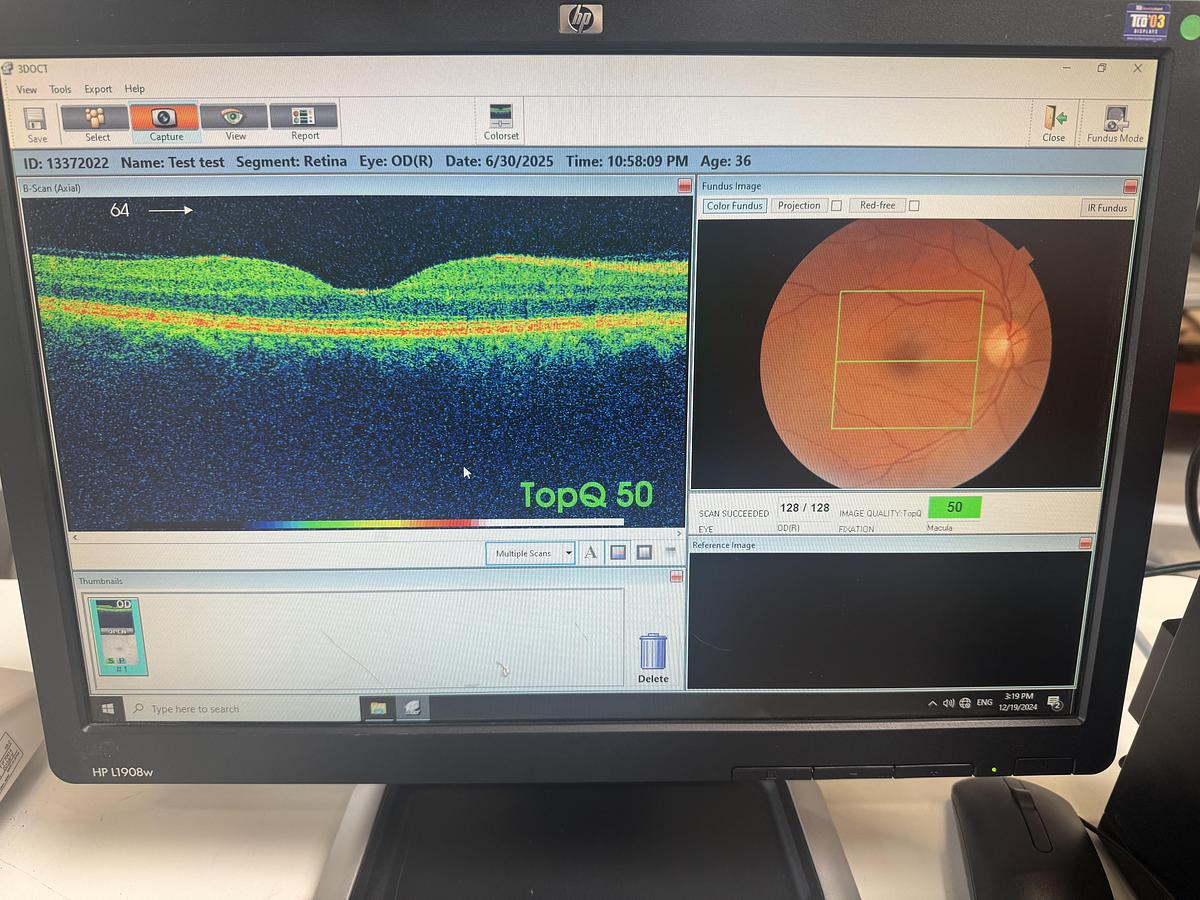
Task: Open View mode using the eye icon
Action: coord(236,117)
